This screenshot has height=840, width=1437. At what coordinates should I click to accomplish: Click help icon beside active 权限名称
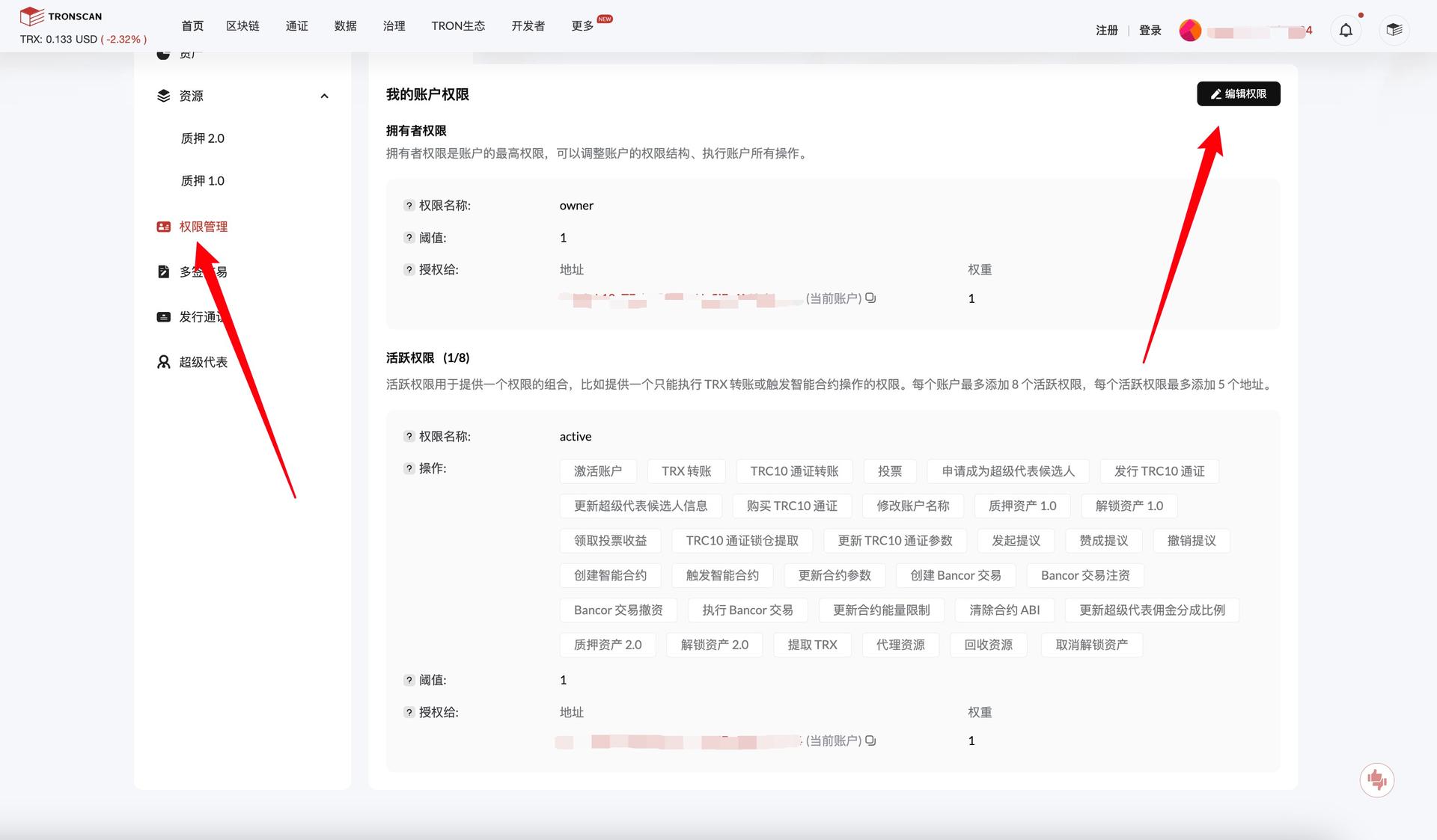[409, 436]
